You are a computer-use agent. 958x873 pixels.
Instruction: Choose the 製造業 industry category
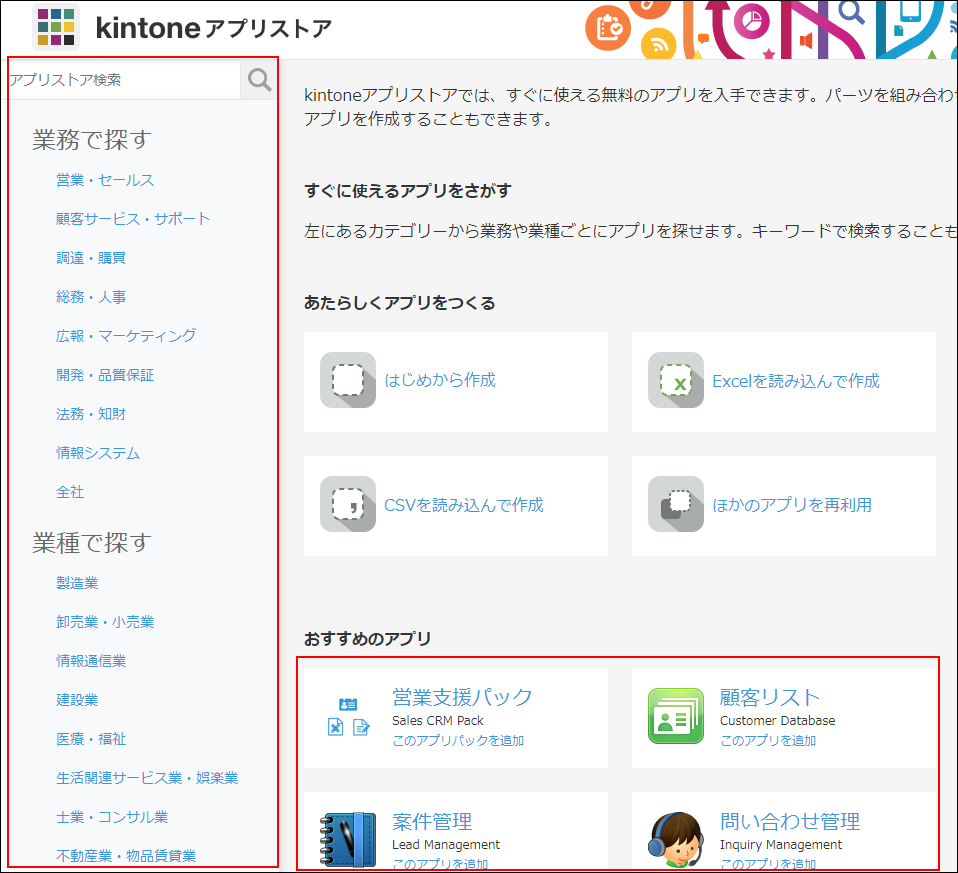[x=77, y=583]
